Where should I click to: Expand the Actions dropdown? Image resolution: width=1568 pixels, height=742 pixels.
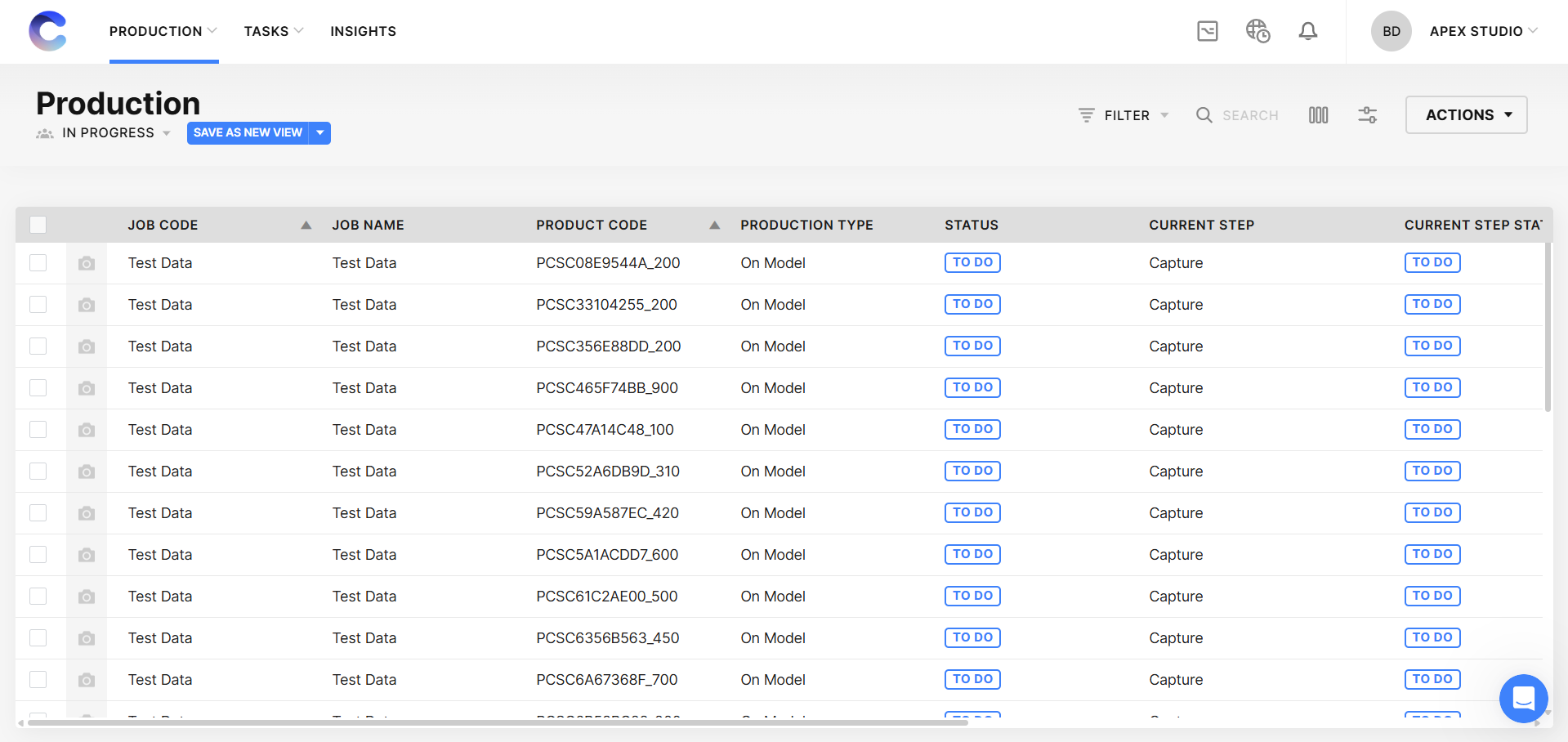(1466, 115)
